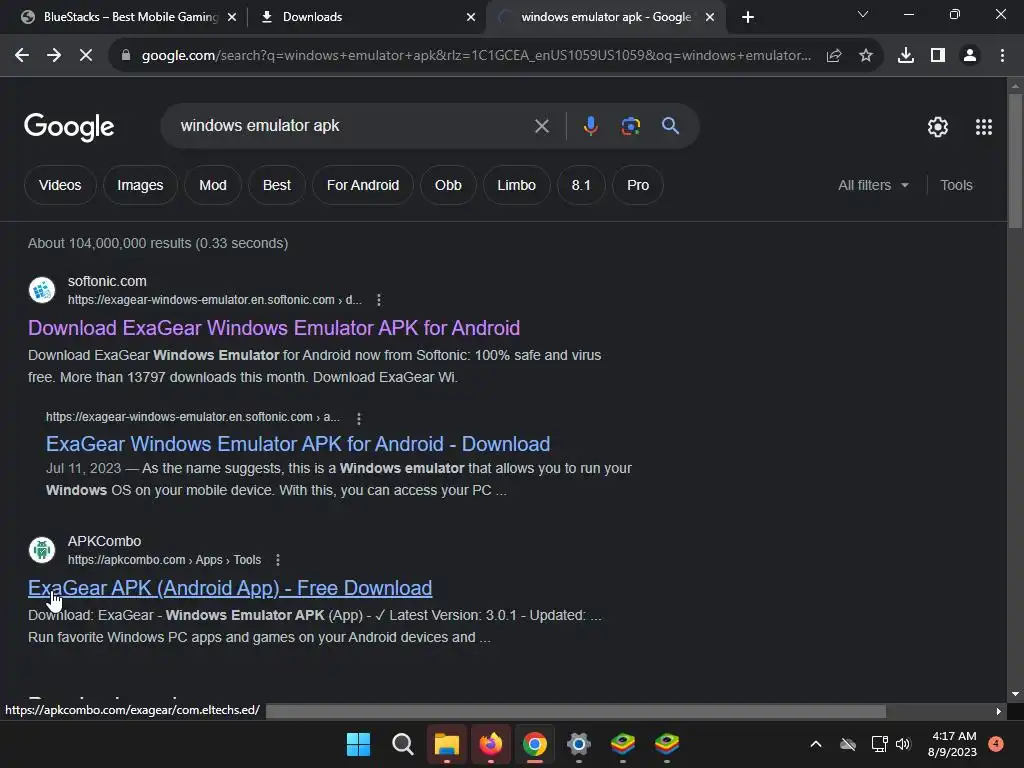Close the Downloads tab

tap(471, 17)
